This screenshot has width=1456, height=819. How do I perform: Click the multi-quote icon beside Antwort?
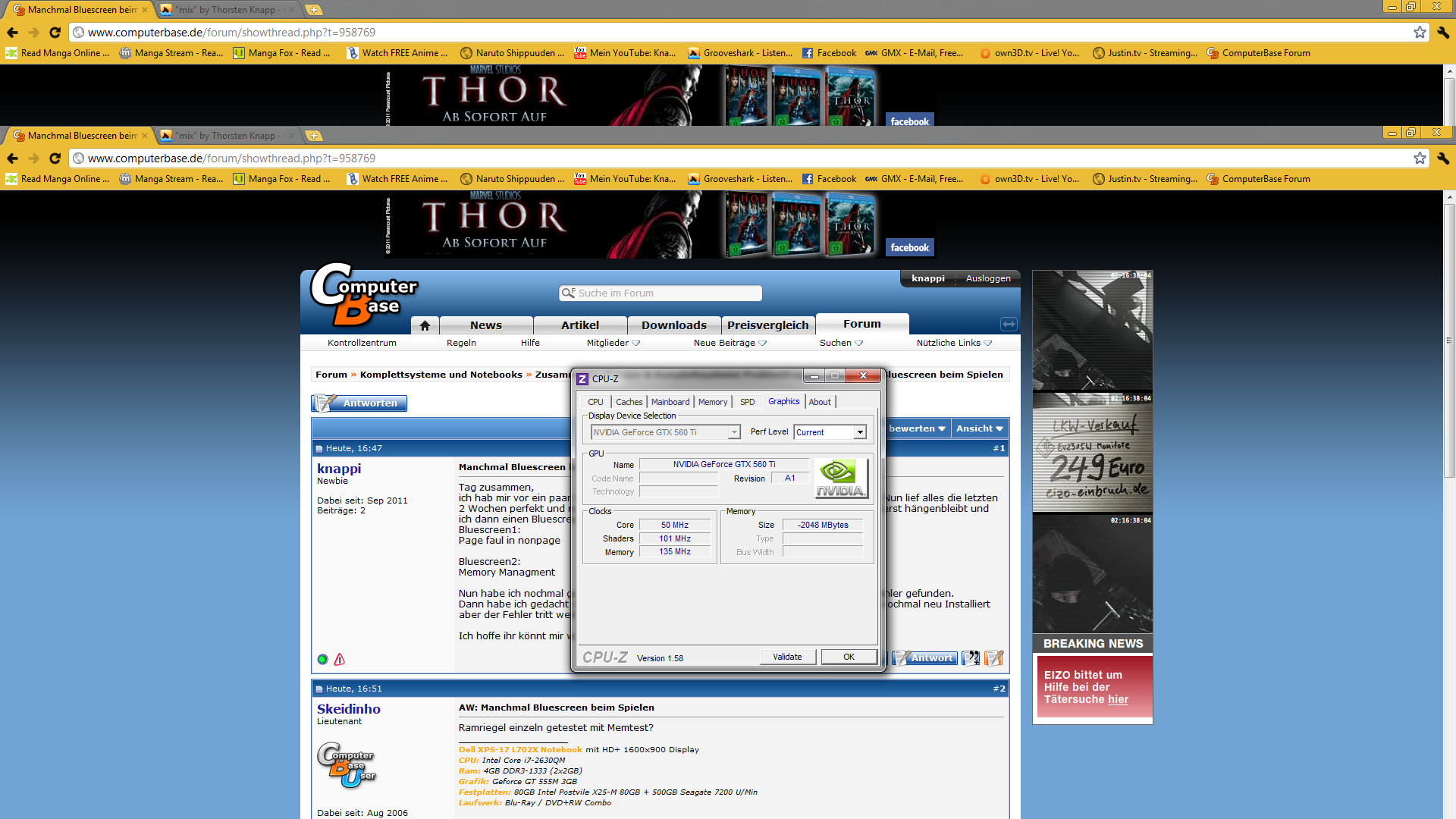[971, 658]
